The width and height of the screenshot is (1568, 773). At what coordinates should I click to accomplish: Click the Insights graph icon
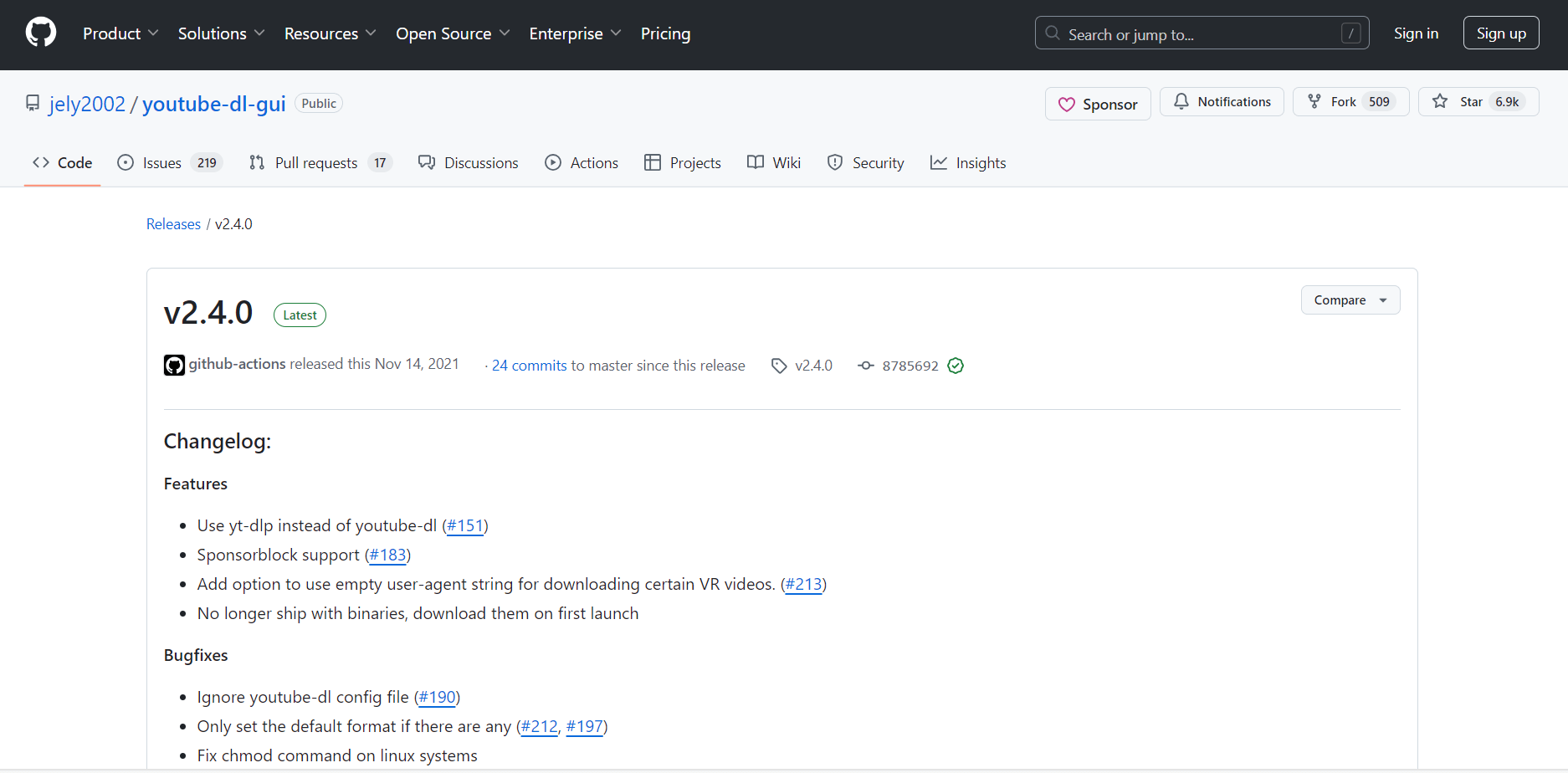coord(939,162)
